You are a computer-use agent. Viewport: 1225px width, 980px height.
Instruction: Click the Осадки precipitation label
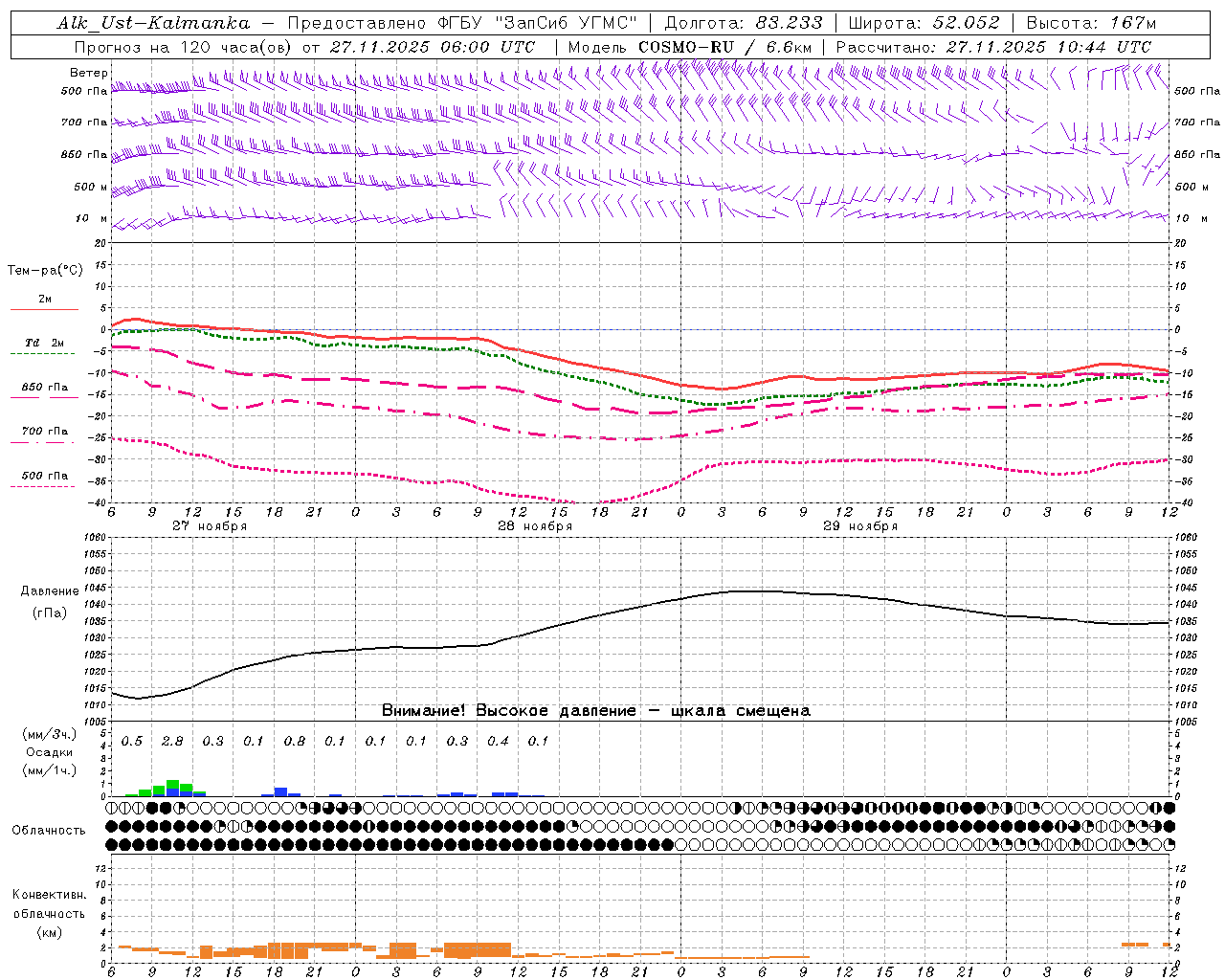tap(50, 752)
